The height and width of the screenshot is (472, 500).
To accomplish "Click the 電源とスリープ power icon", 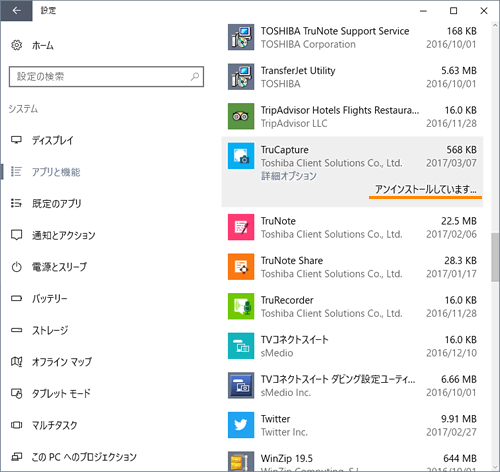I will [x=16, y=267].
